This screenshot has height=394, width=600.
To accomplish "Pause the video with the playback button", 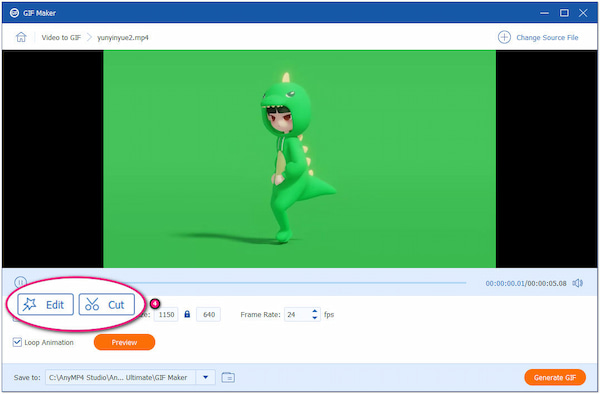I will coord(20,283).
